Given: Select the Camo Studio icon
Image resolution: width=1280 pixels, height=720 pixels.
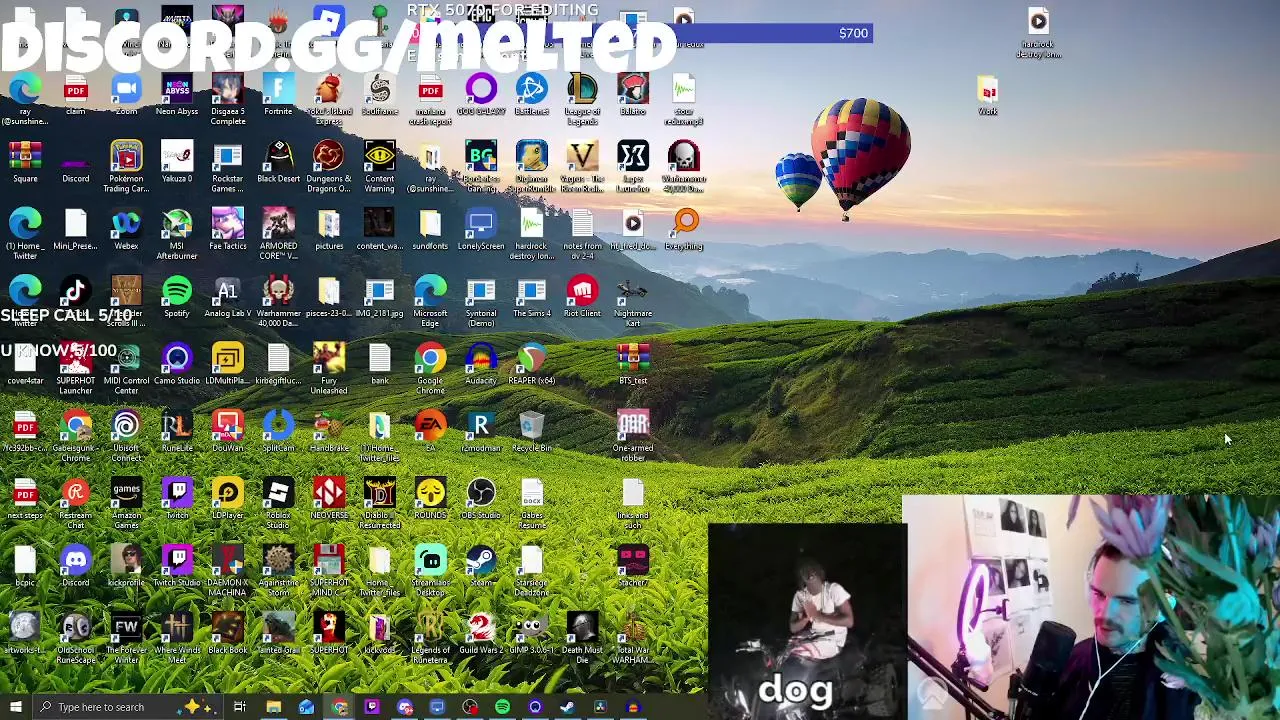Looking at the screenshot, I should tap(177, 358).
